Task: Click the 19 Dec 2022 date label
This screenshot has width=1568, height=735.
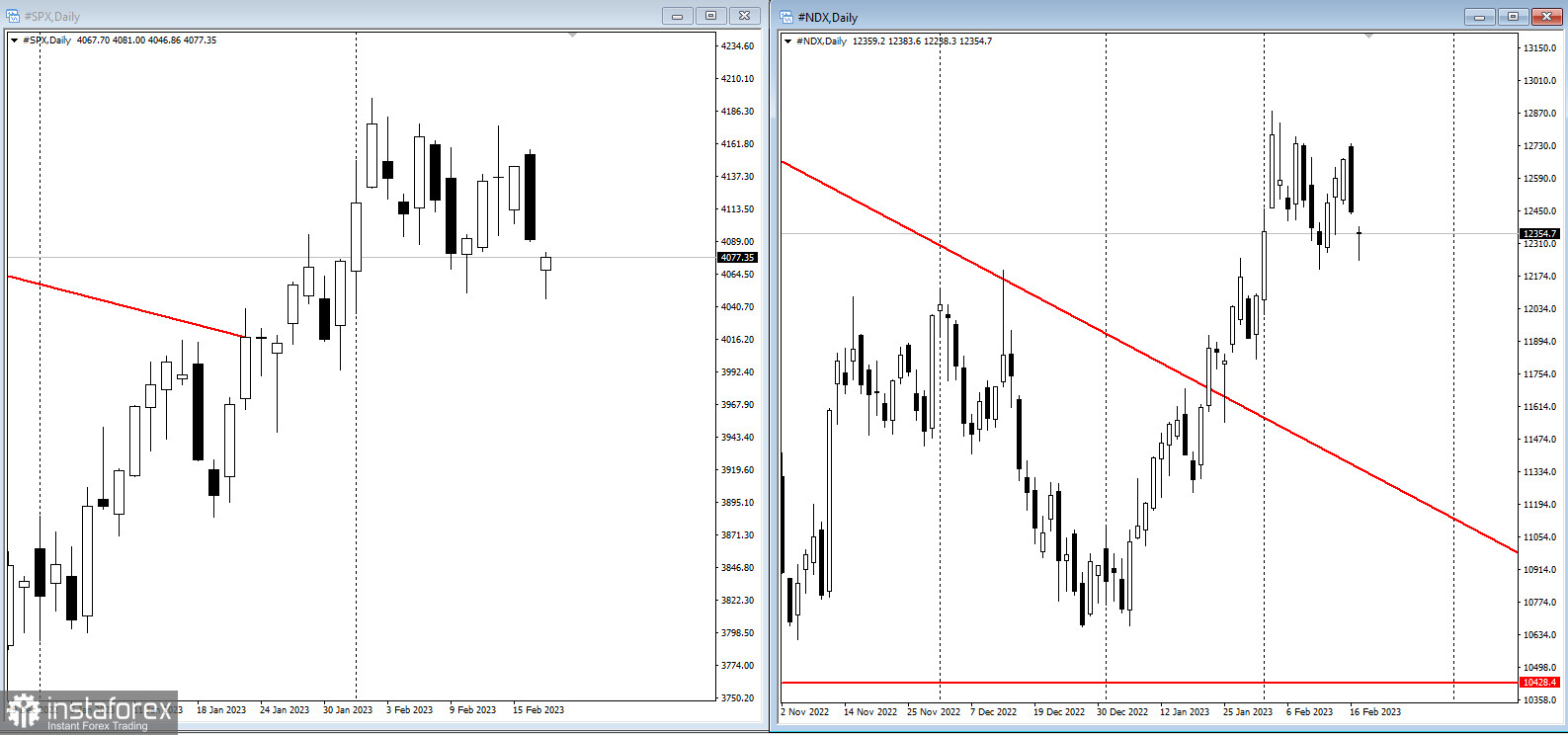Action: click(1059, 712)
